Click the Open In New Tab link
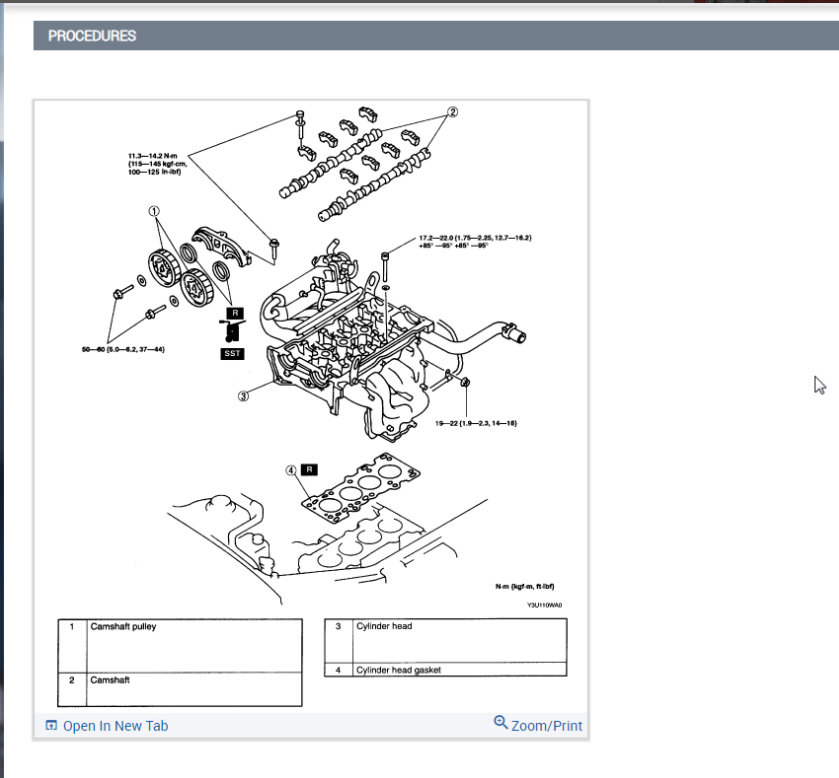This screenshot has height=778, width=839. tap(116, 726)
